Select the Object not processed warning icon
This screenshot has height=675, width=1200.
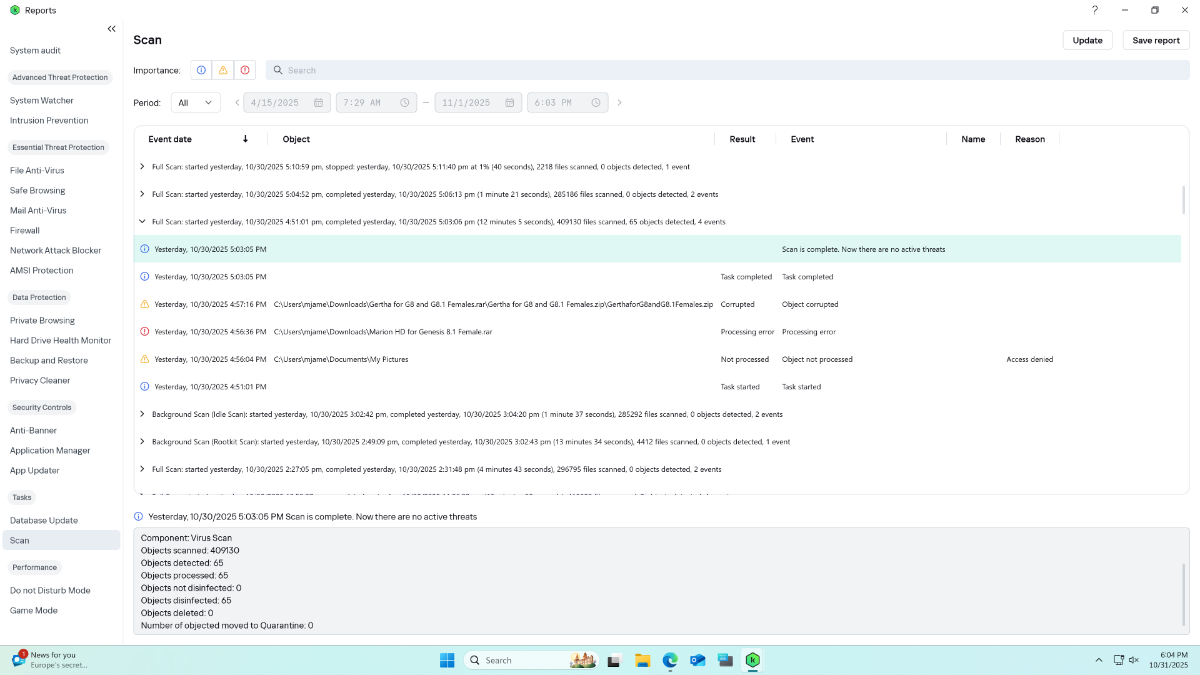(x=145, y=359)
